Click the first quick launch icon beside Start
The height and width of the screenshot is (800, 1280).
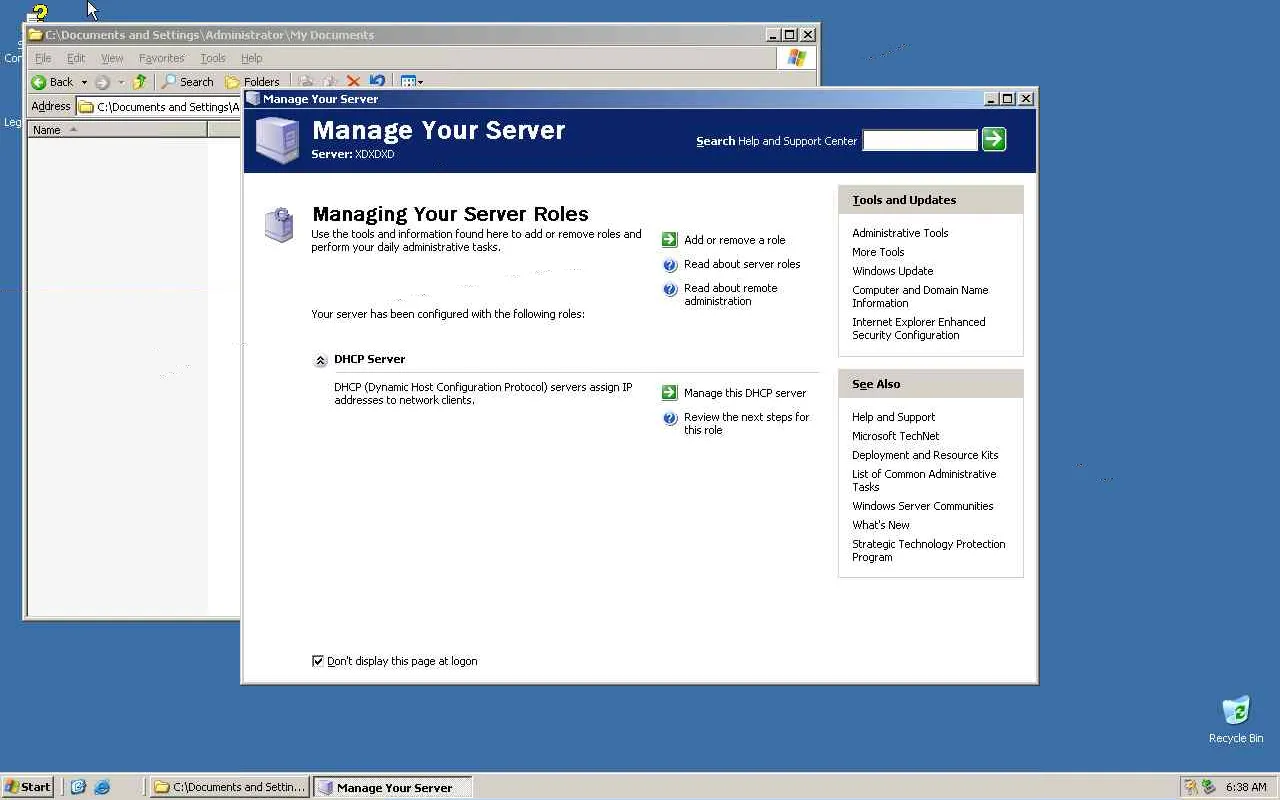78,787
